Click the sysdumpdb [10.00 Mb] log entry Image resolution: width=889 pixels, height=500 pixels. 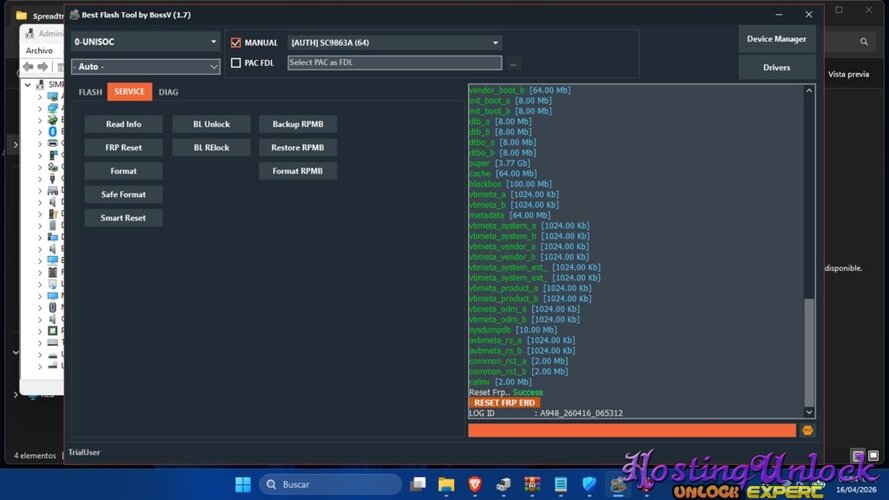[513, 330]
